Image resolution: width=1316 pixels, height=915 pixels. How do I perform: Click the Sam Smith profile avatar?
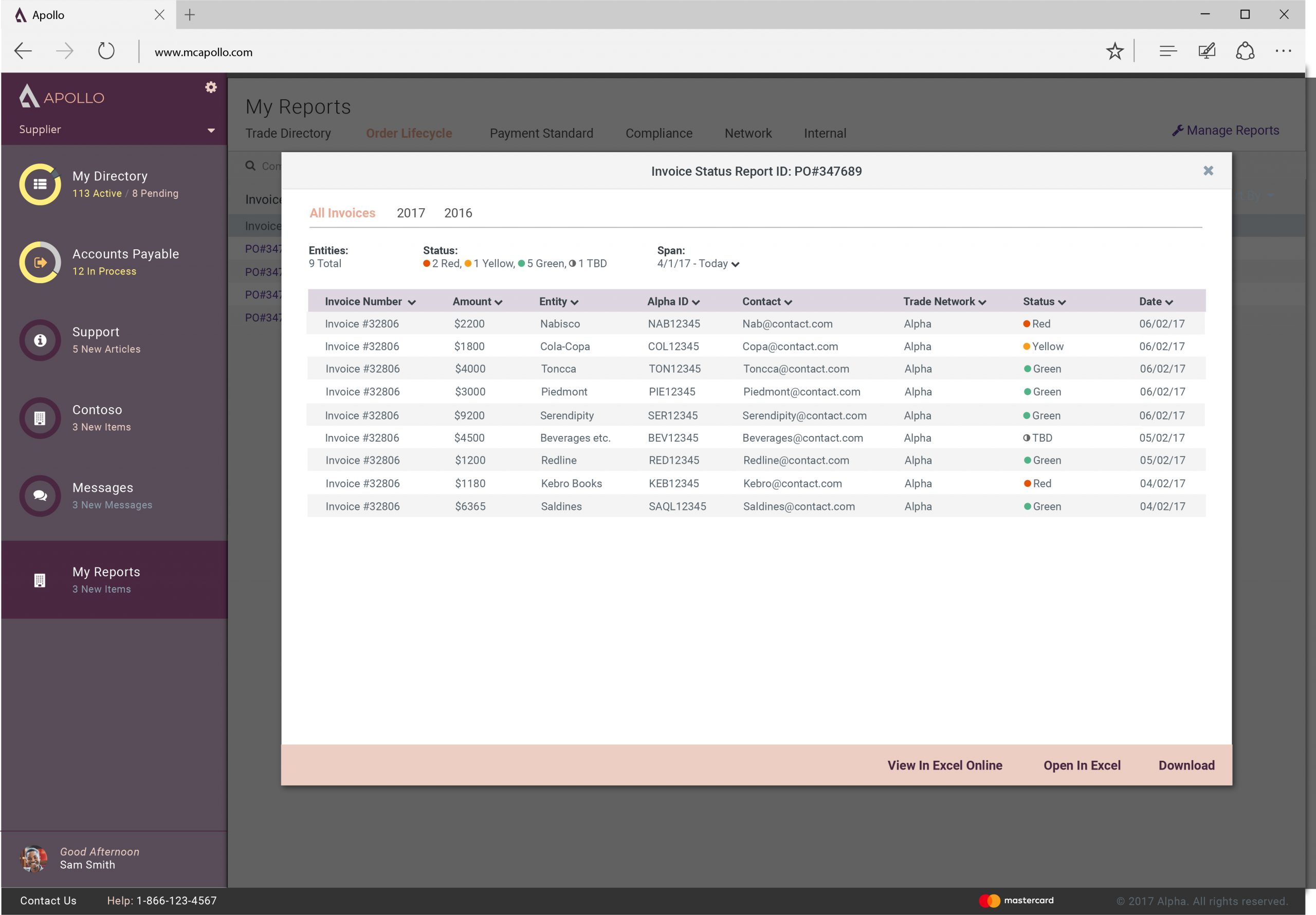pyautogui.click(x=33, y=858)
